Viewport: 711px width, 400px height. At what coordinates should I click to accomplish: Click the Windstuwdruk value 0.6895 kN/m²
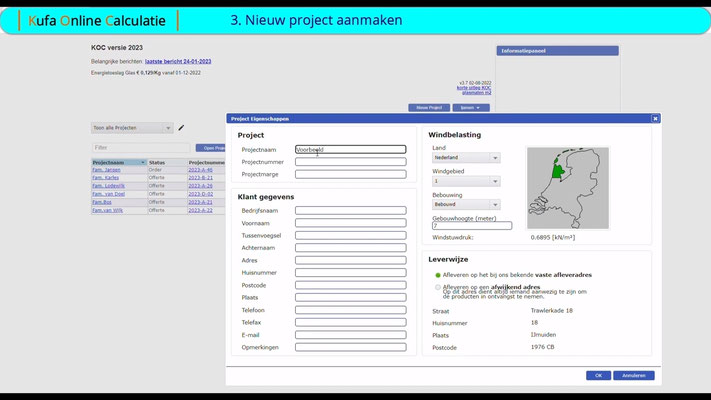coord(553,237)
